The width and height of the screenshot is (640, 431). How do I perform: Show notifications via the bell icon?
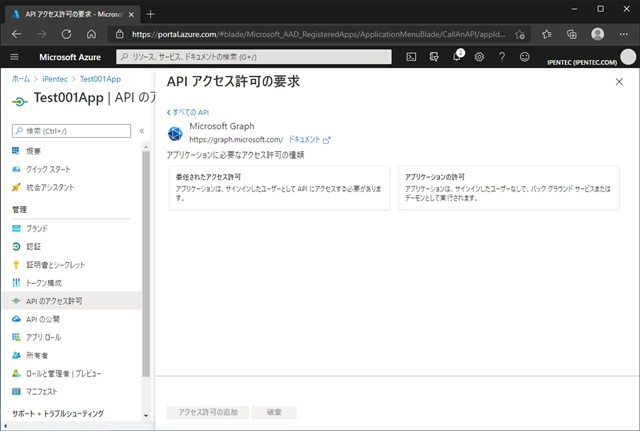tap(457, 56)
